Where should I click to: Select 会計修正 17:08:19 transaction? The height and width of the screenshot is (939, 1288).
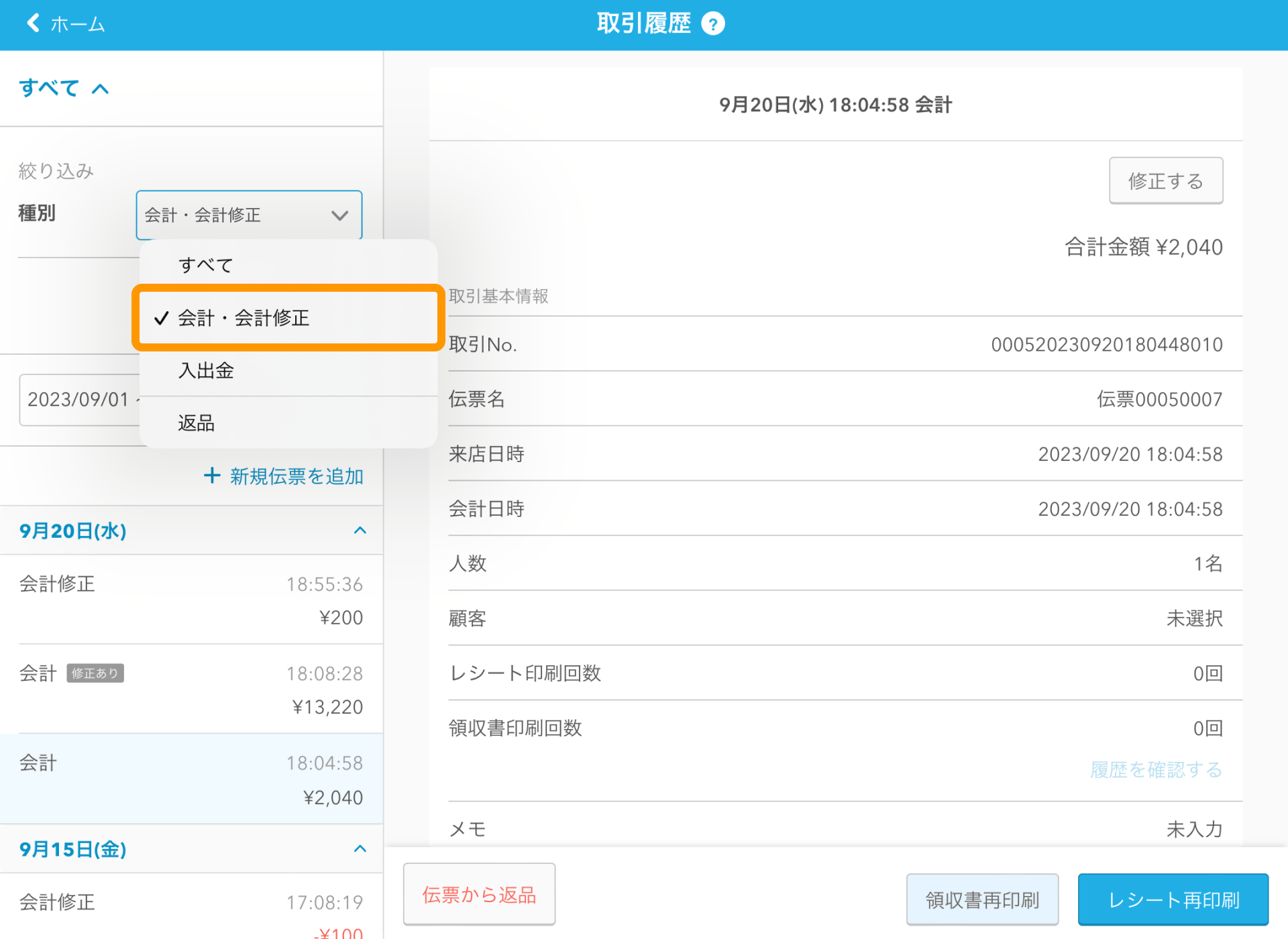(191, 907)
